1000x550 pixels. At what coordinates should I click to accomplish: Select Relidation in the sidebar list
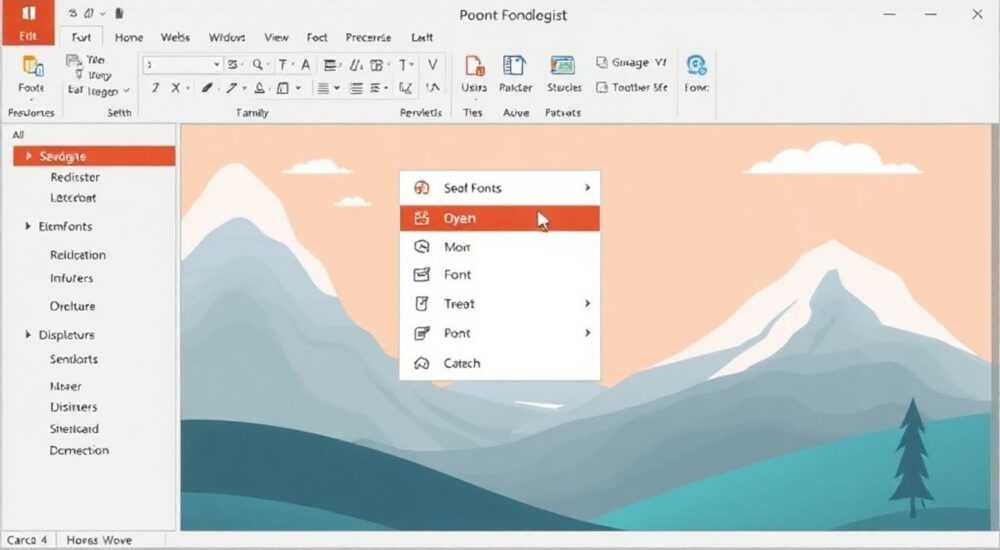pyautogui.click(x=78, y=255)
